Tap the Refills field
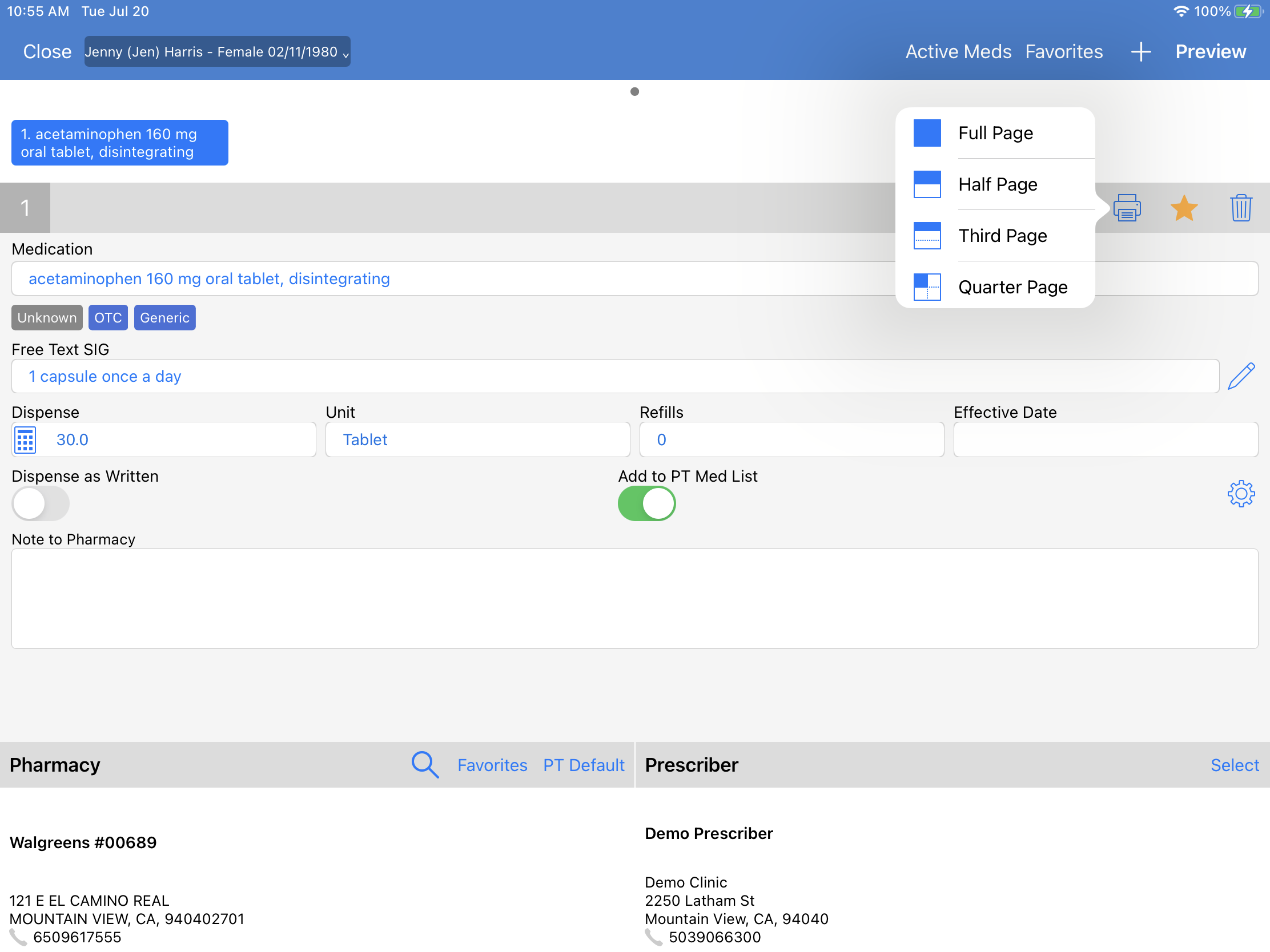The image size is (1270, 952). click(791, 440)
